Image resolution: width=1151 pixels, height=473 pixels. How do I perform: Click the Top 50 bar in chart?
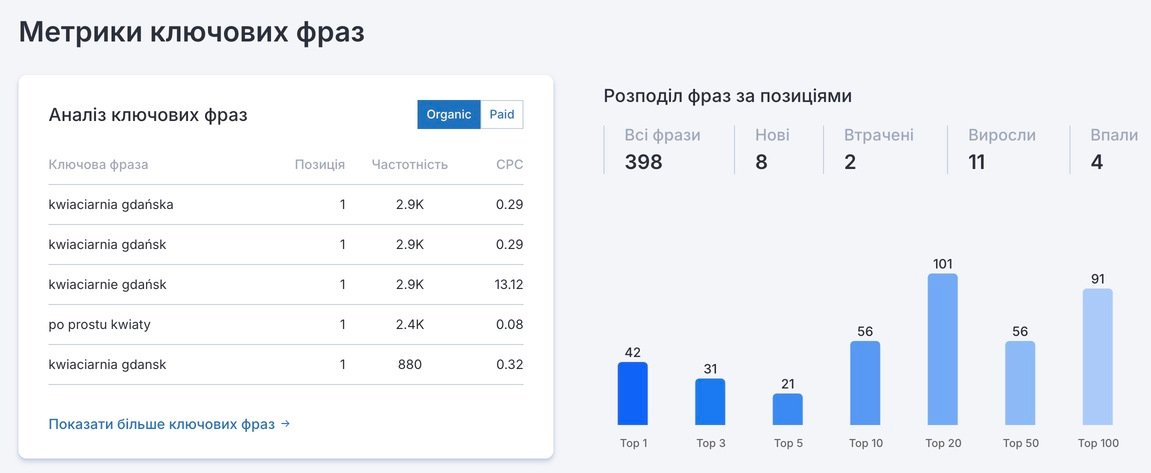1020,383
